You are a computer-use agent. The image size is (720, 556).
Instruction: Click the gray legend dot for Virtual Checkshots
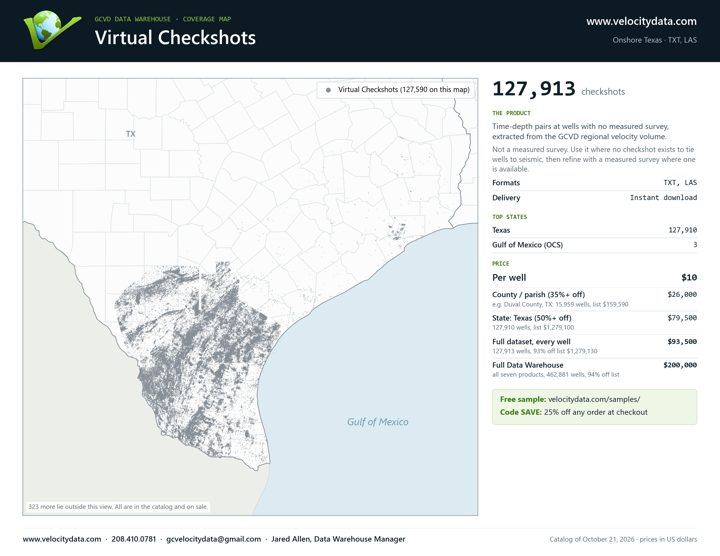(328, 90)
